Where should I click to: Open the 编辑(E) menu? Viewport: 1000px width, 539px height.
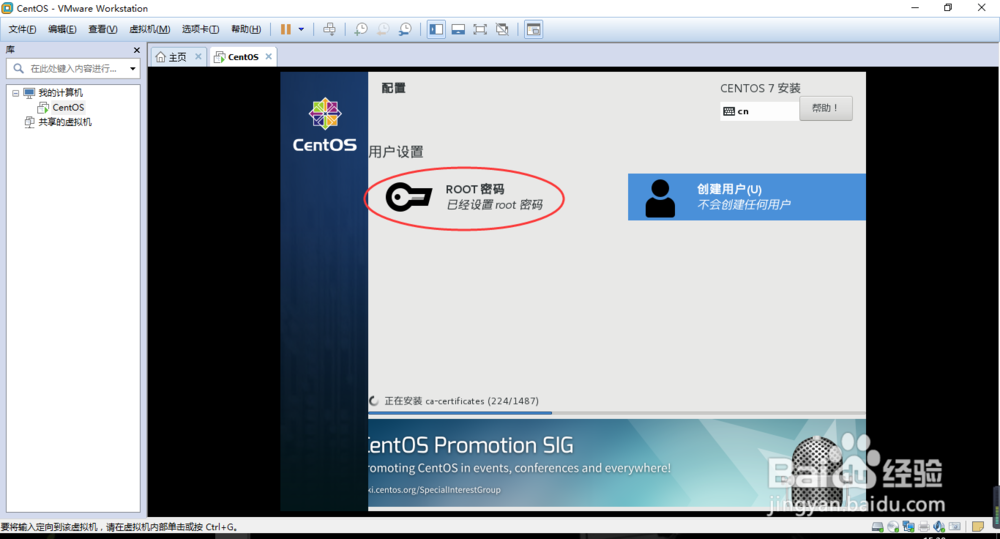click(x=62, y=29)
